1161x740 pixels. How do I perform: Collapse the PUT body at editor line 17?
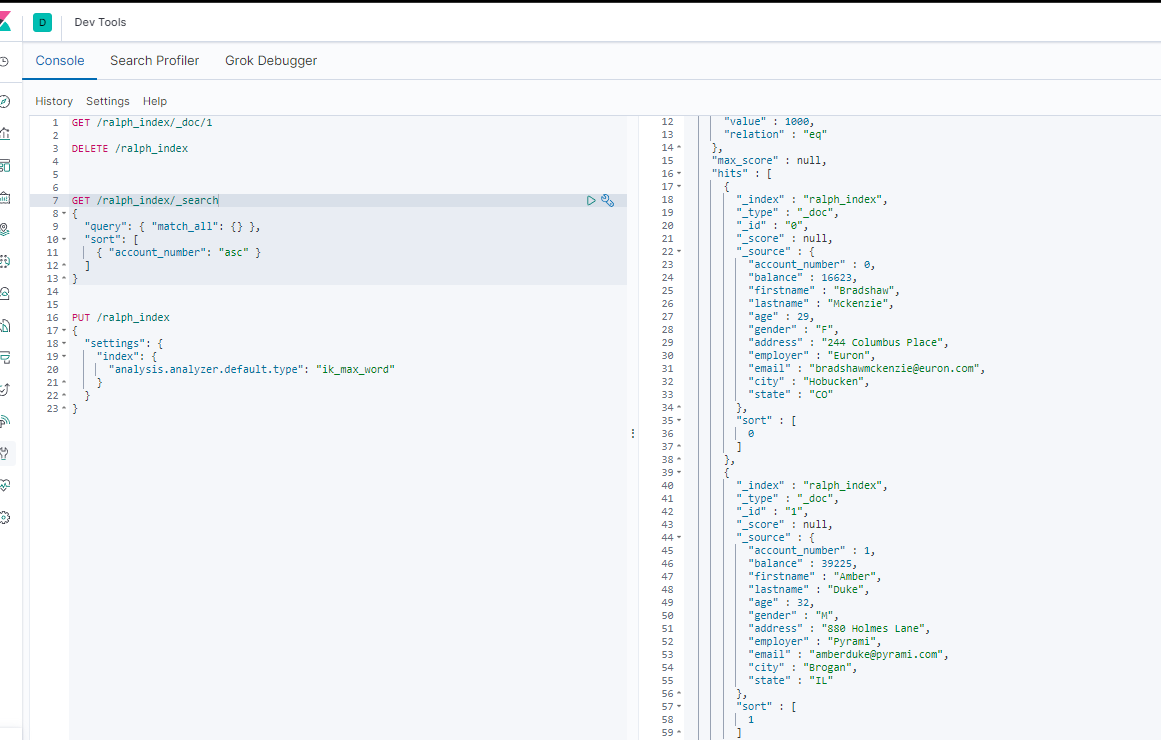coord(64,331)
